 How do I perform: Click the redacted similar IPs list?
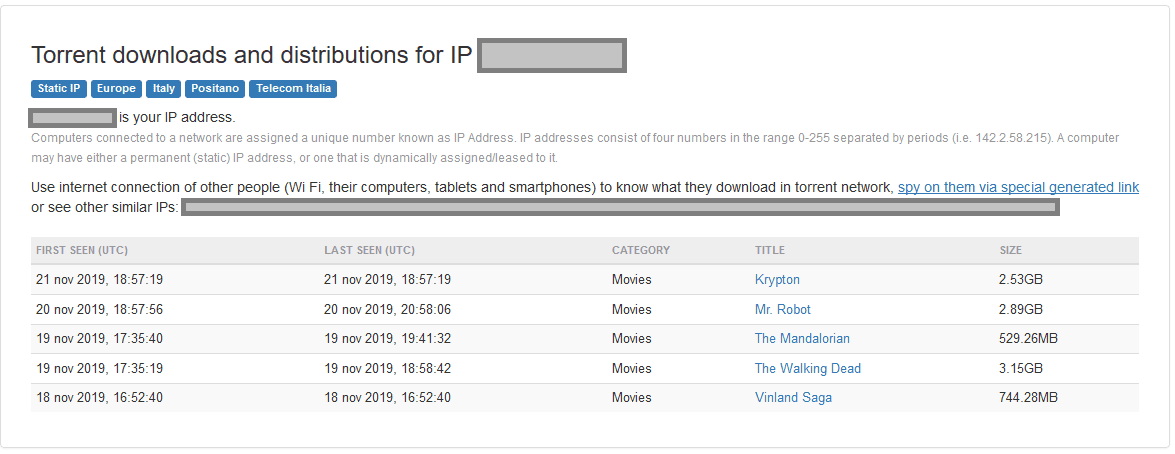(x=620, y=207)
